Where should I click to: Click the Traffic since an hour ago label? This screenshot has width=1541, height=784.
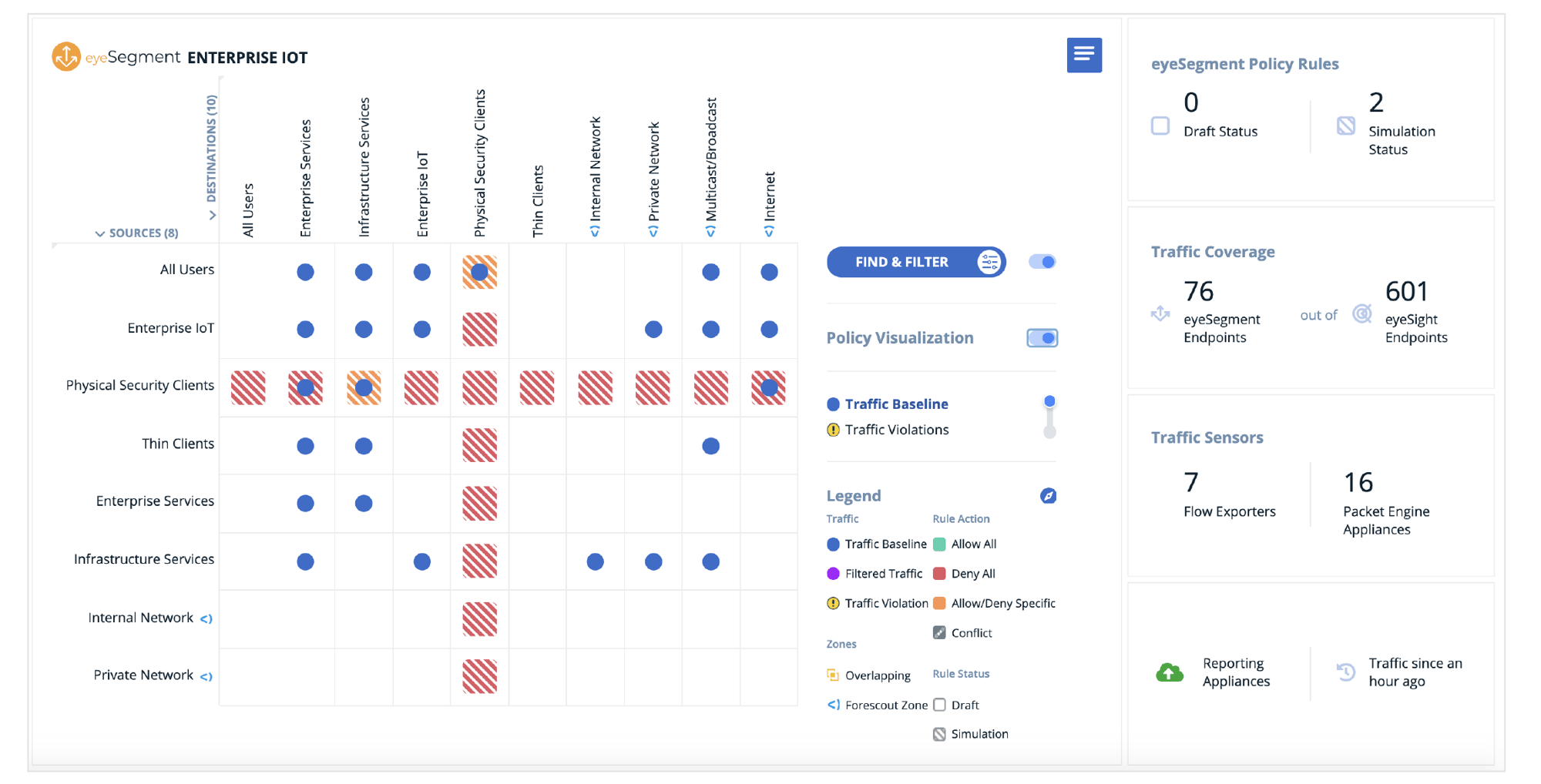point(1415,672)
